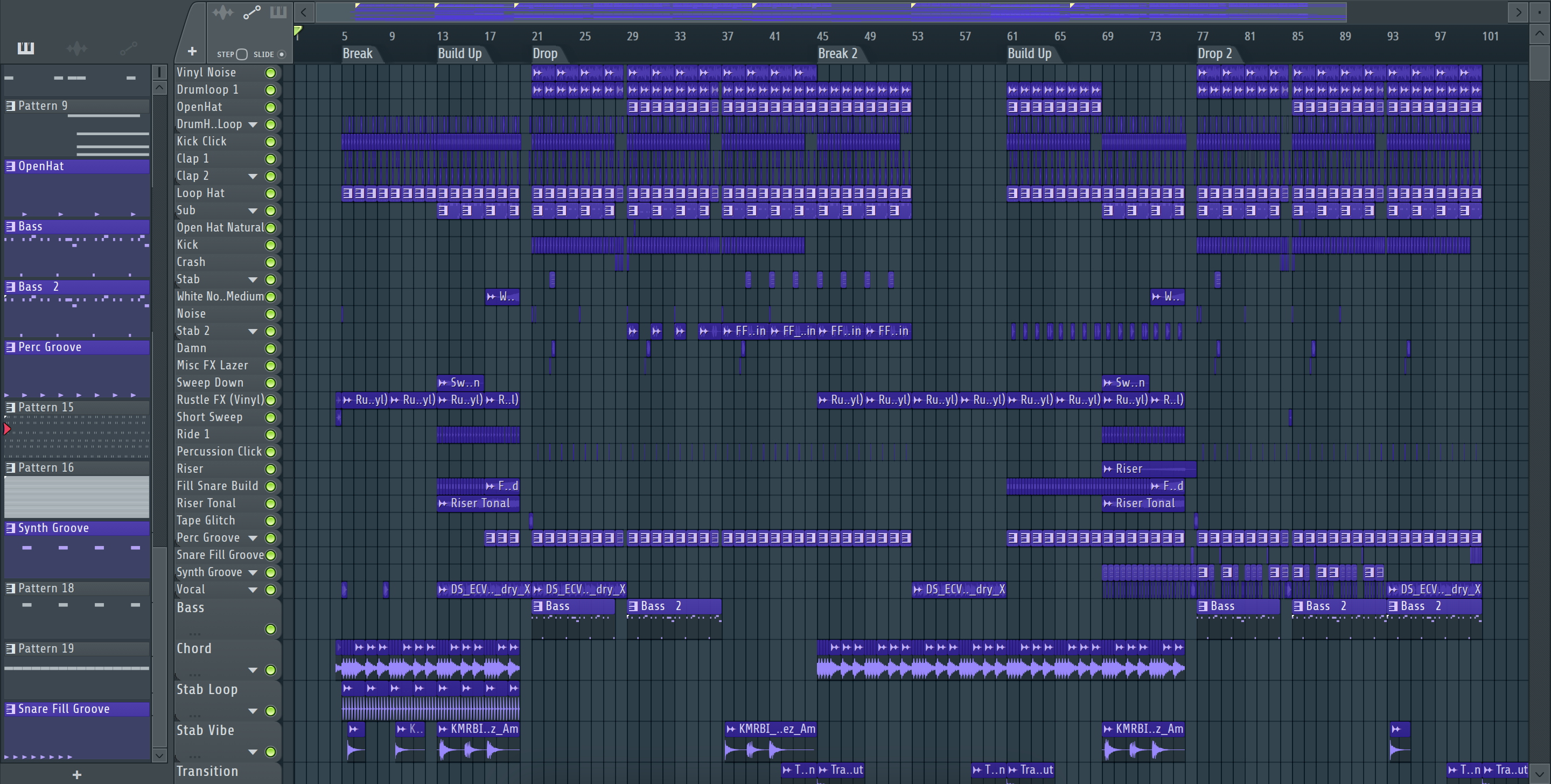Click the pattern icon next to Pattern 9
Screen dimensions: 1551x784
(x=10, y=106)
